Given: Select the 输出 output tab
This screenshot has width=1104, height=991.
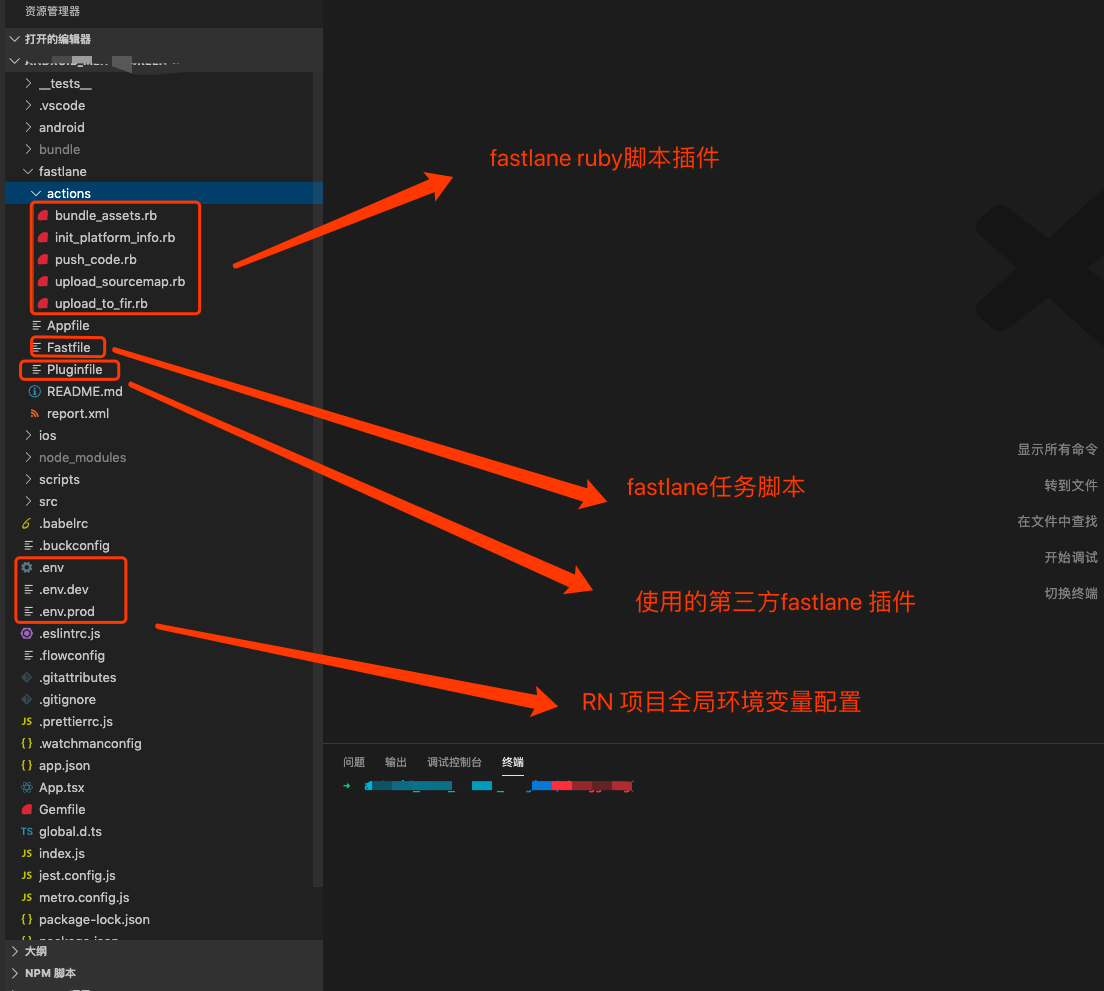Looking at the screenshot, I should [396, 762].
